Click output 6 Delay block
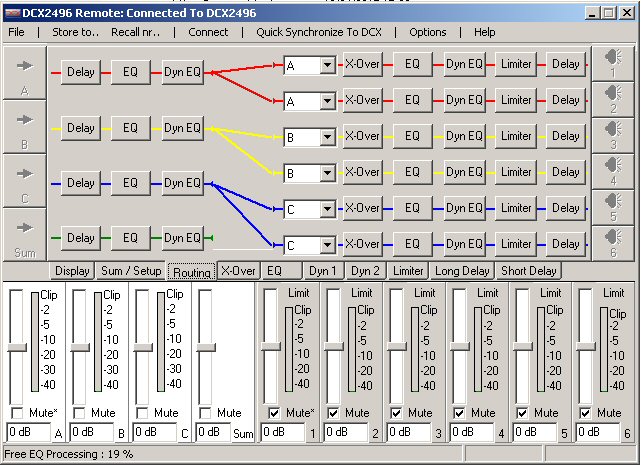The width and height of the screenshot is (641, 465). pyautogui.click(x=566, y=244)
